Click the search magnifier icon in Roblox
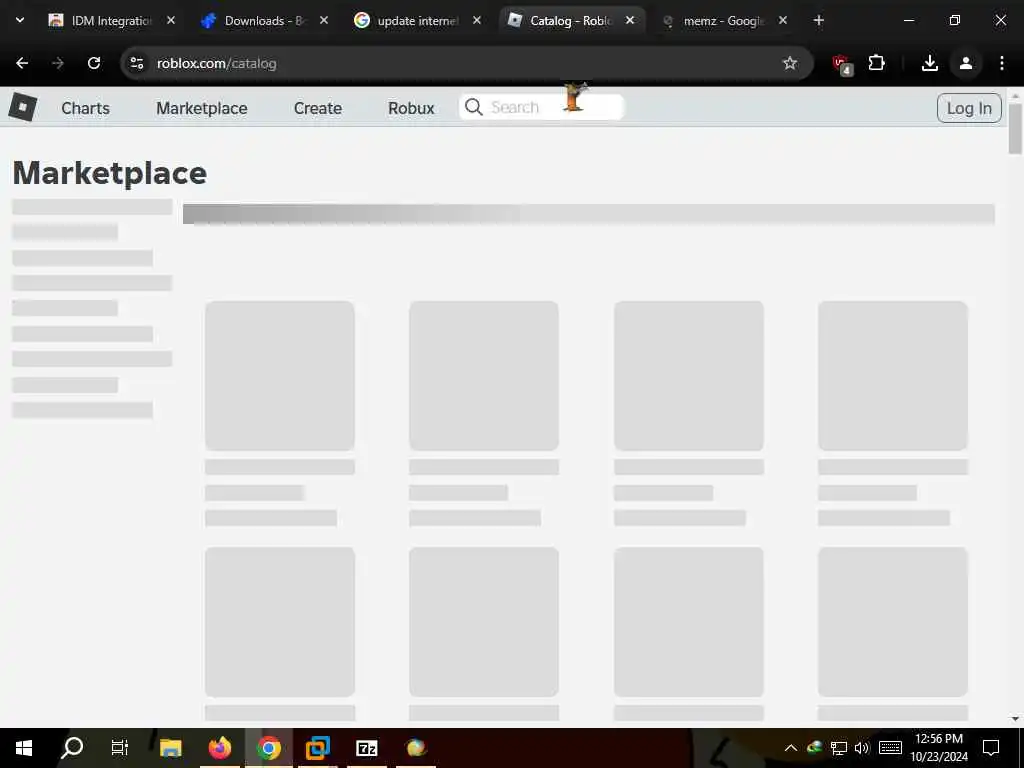1024x768 pixels. pos(474,107)
